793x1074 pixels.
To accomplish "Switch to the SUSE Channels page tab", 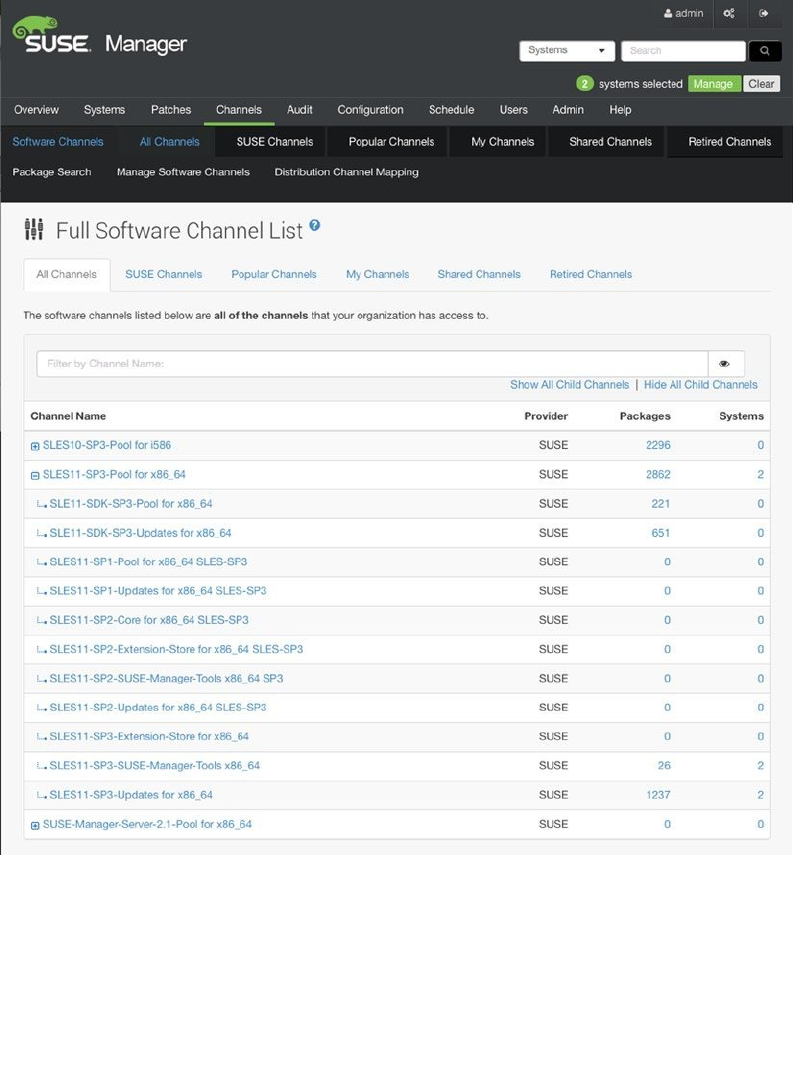I will [x=164, y=274].
